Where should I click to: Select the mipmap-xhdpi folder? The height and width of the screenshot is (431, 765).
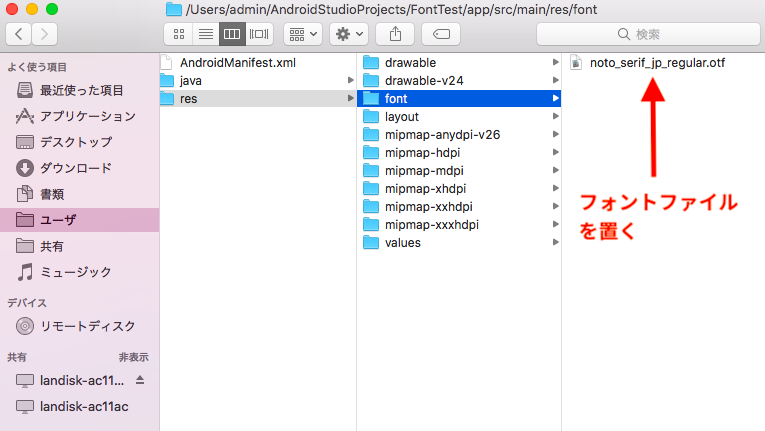pos(459,188)
